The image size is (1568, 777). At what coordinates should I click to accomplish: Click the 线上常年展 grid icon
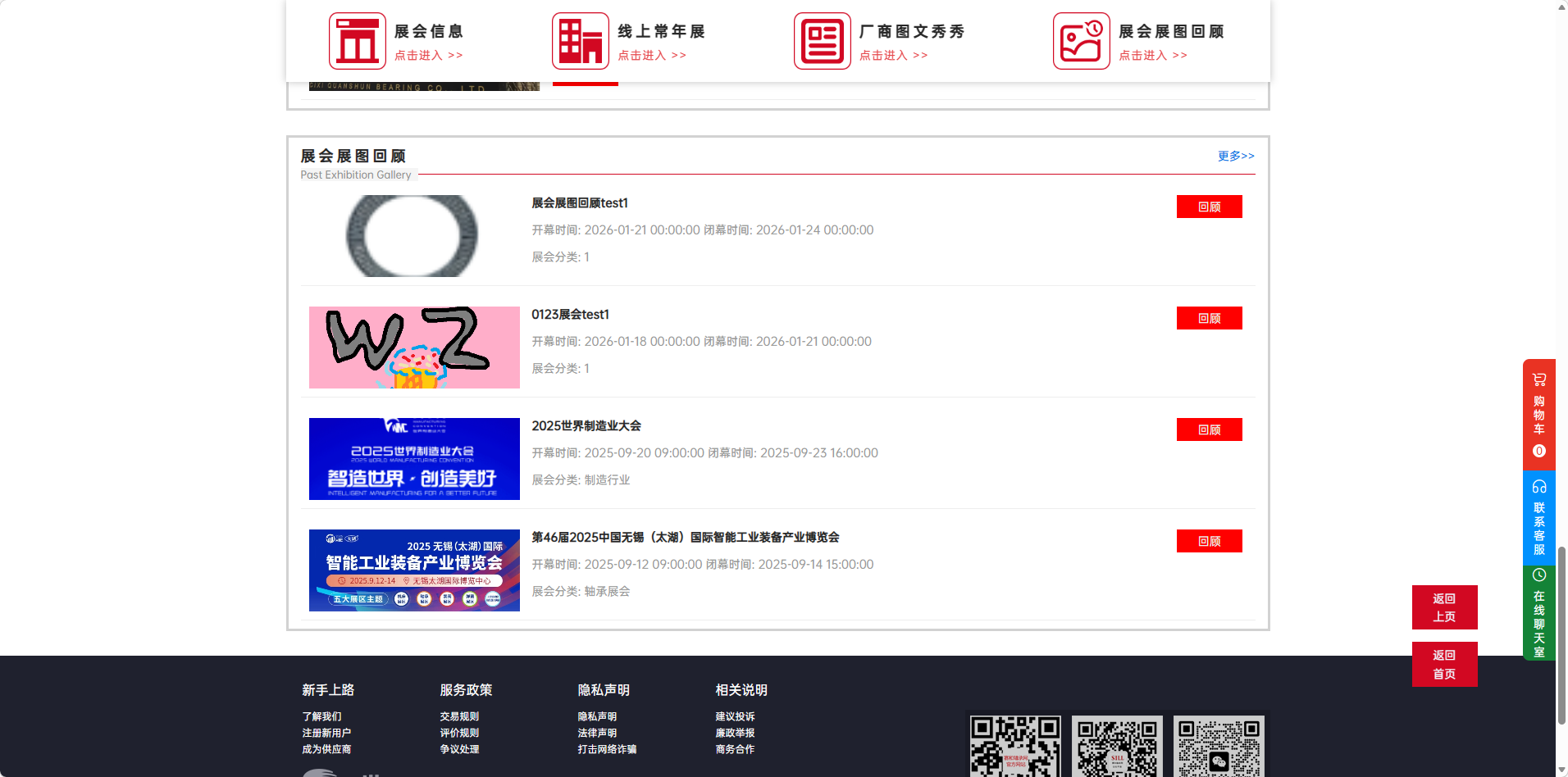(x=580, y=41)
